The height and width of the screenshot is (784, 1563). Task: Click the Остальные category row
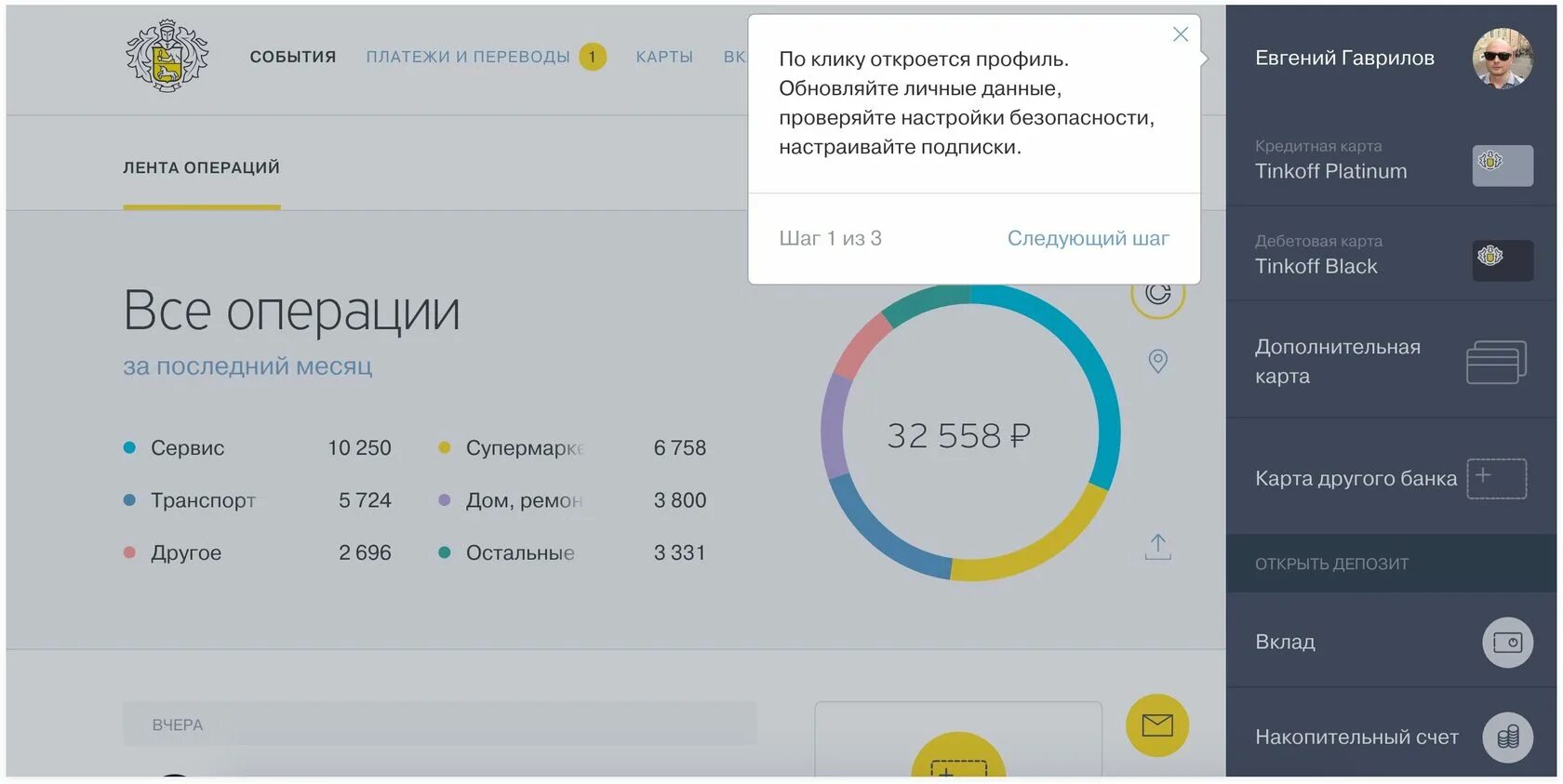point(572,552)
